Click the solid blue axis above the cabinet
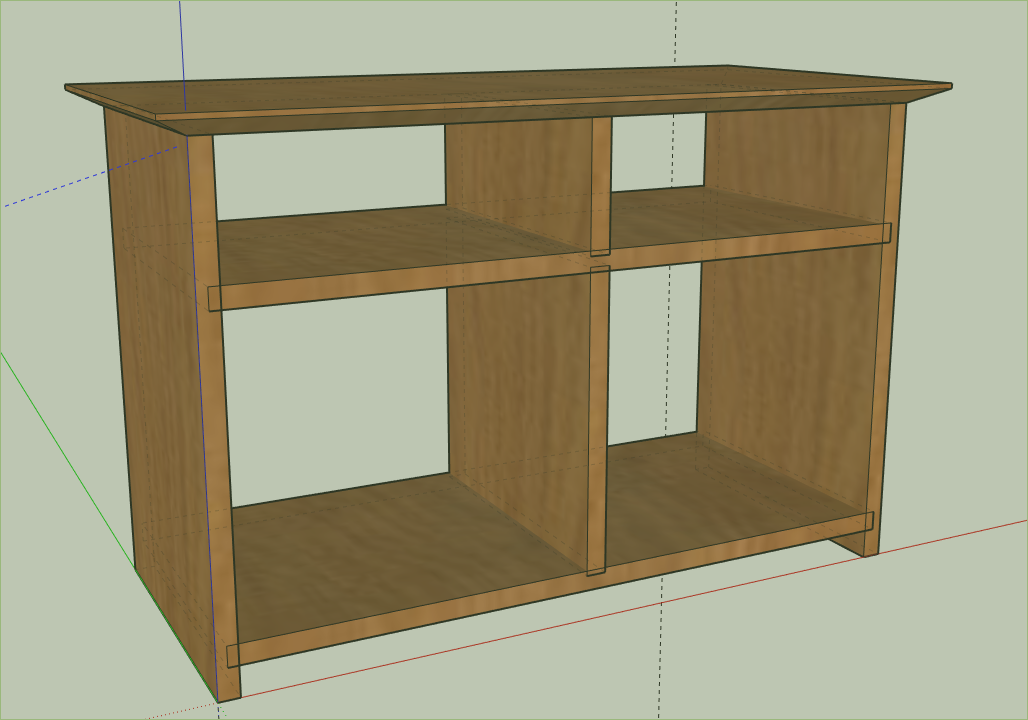This screenshot has width=1028, height=720. tap(182, 50)
